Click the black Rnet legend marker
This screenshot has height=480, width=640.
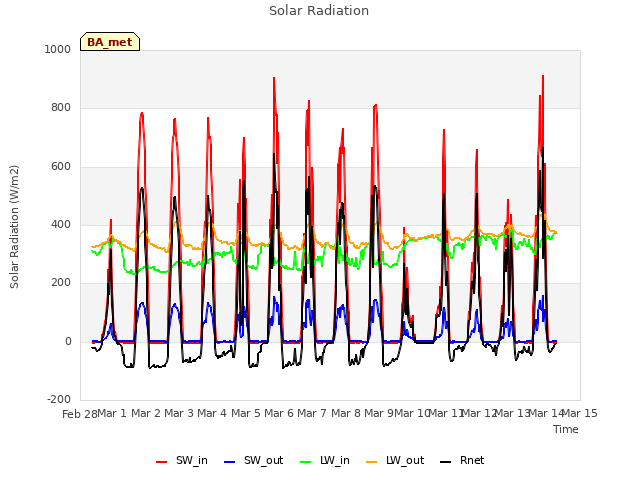click(446, 462)
